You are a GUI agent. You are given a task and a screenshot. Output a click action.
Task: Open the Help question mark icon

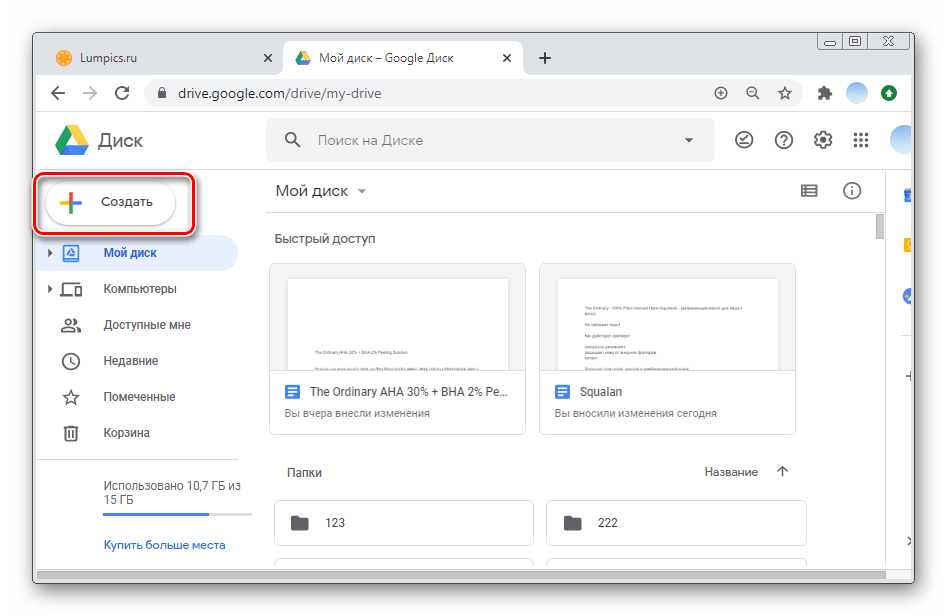click(x=784, y=140)
